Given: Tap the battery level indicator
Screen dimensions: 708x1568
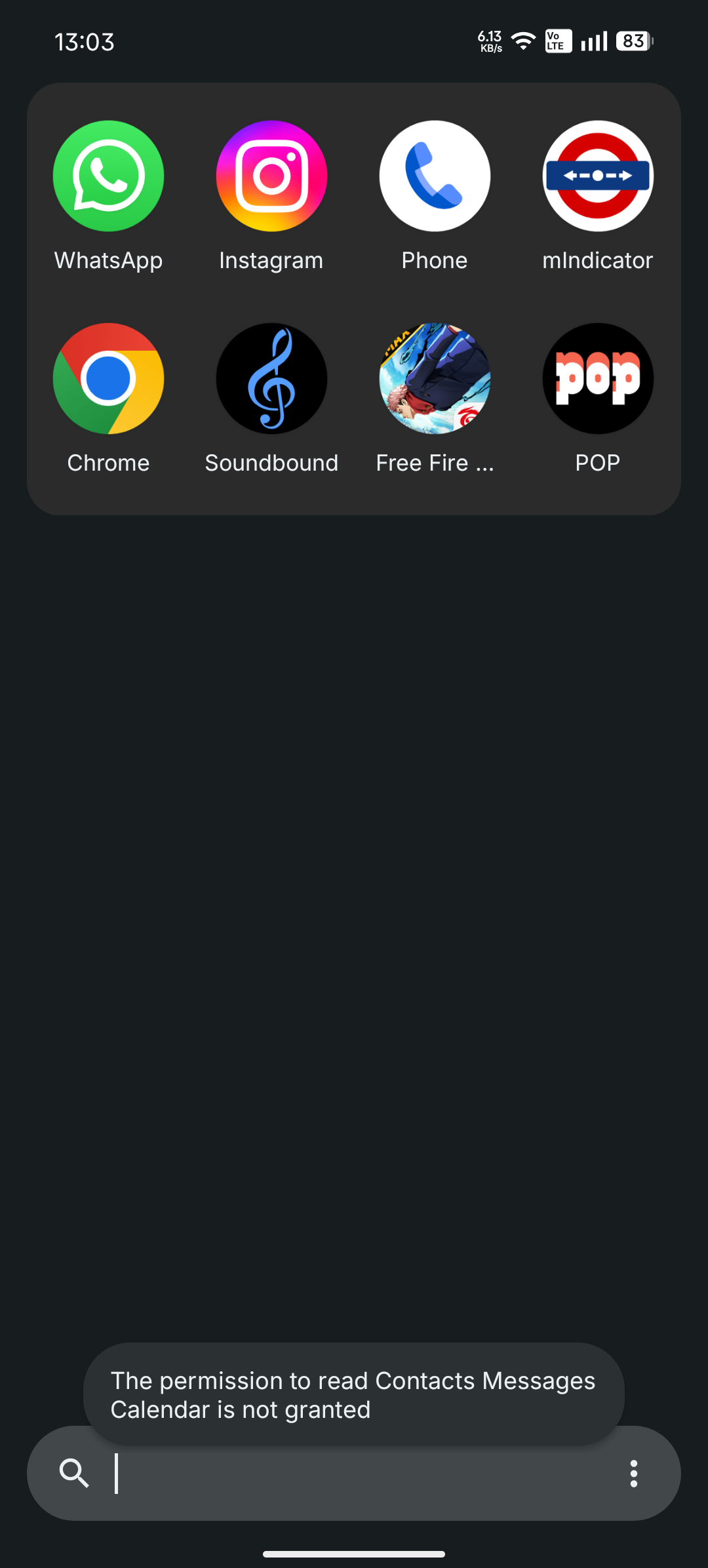Looking at the screenshot, I should click(634, 41).
